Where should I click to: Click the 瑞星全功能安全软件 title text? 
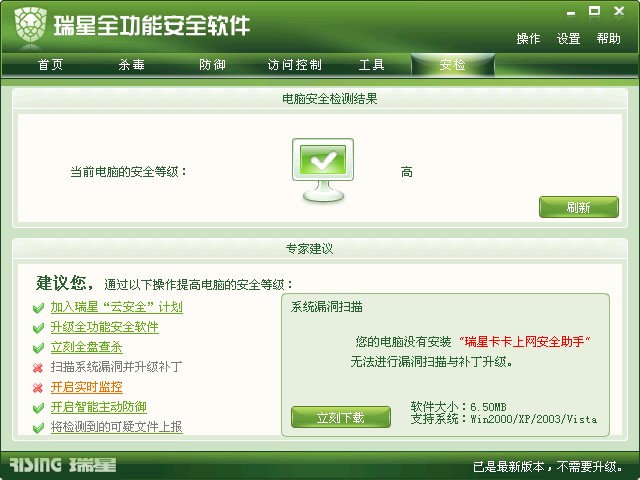coord(152,26)
